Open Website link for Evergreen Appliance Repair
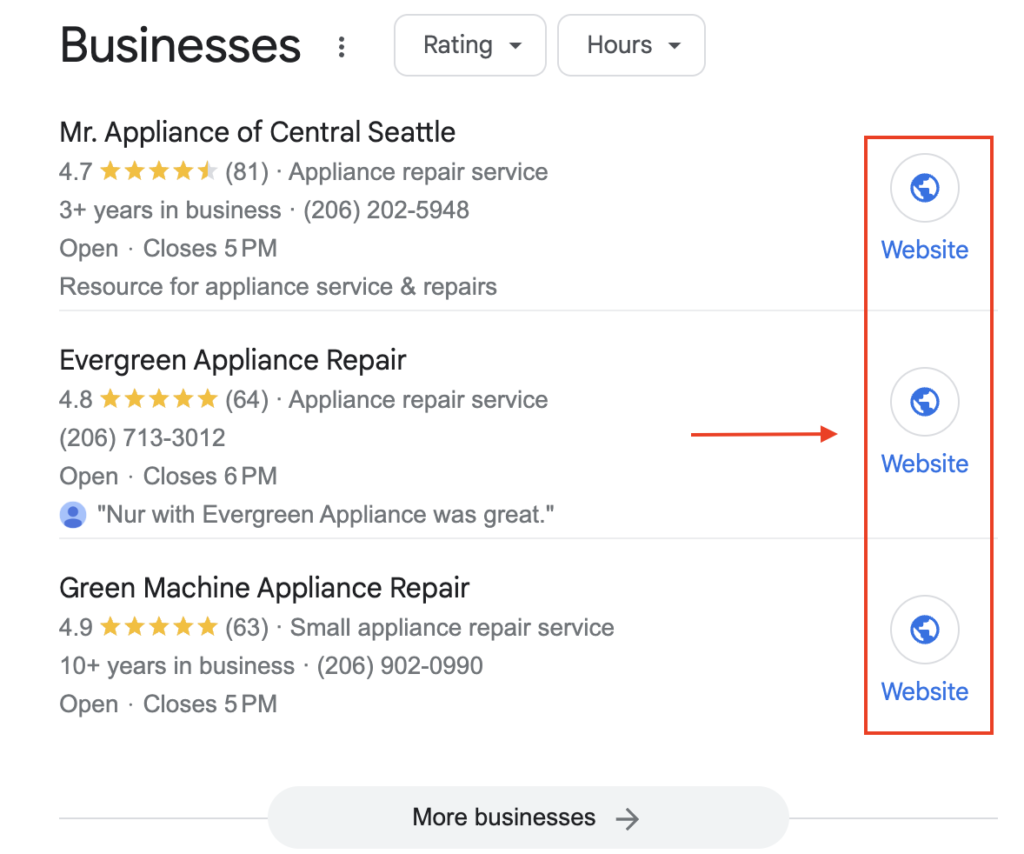Image resolution: width=1024 pixels, height=854 pixels. pyautogui.click(x=924, y=464)
